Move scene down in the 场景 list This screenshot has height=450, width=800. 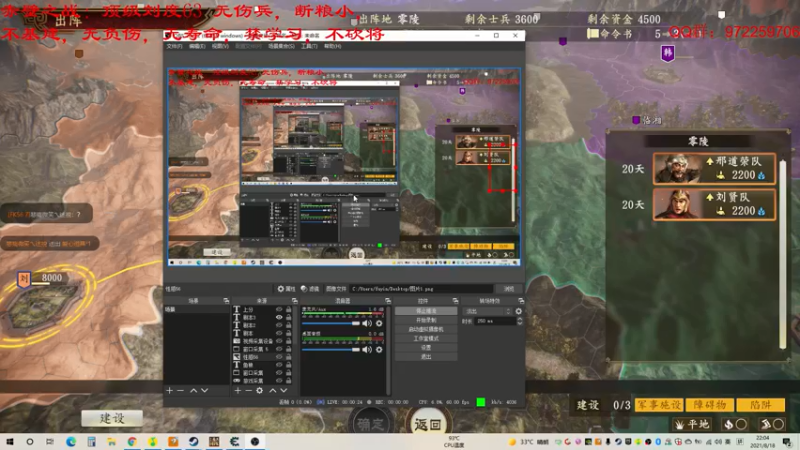tap(205, 390)
